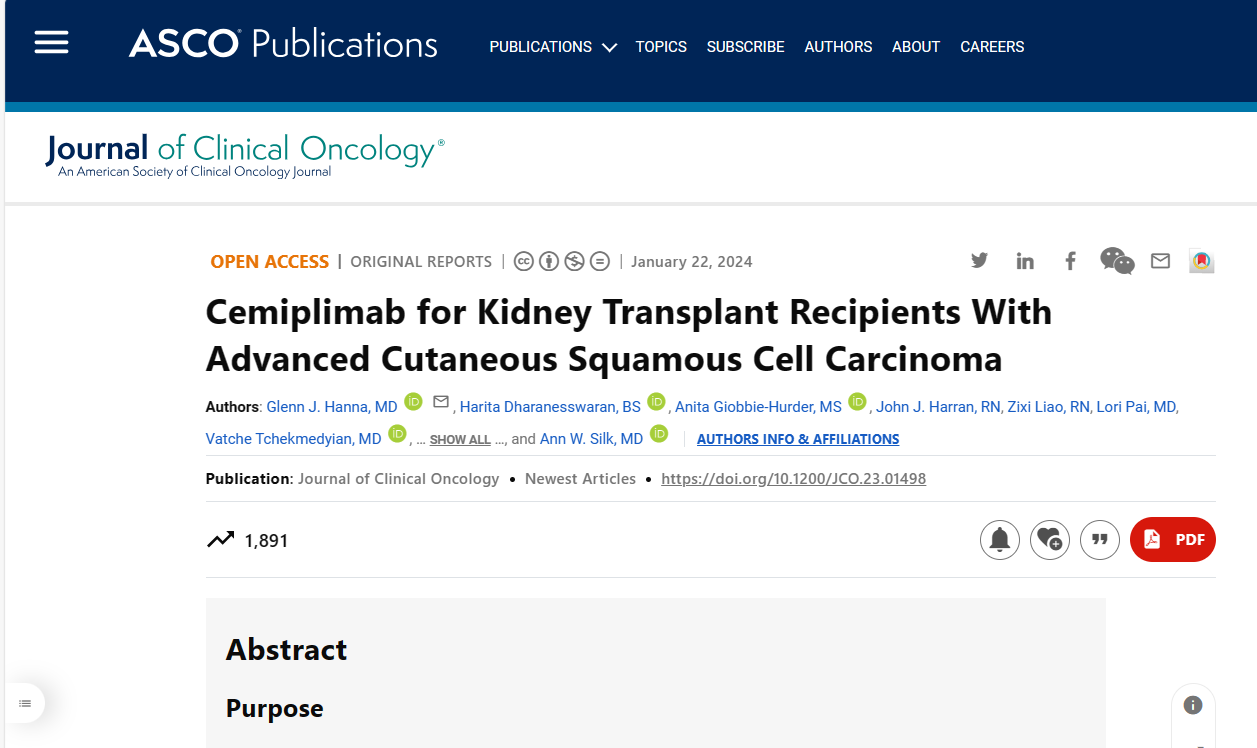Image resolution: width=1257 pixels, height=748 pixels.
Task: Open the CAREERS navigation link
Action: [x=992, y=47]
